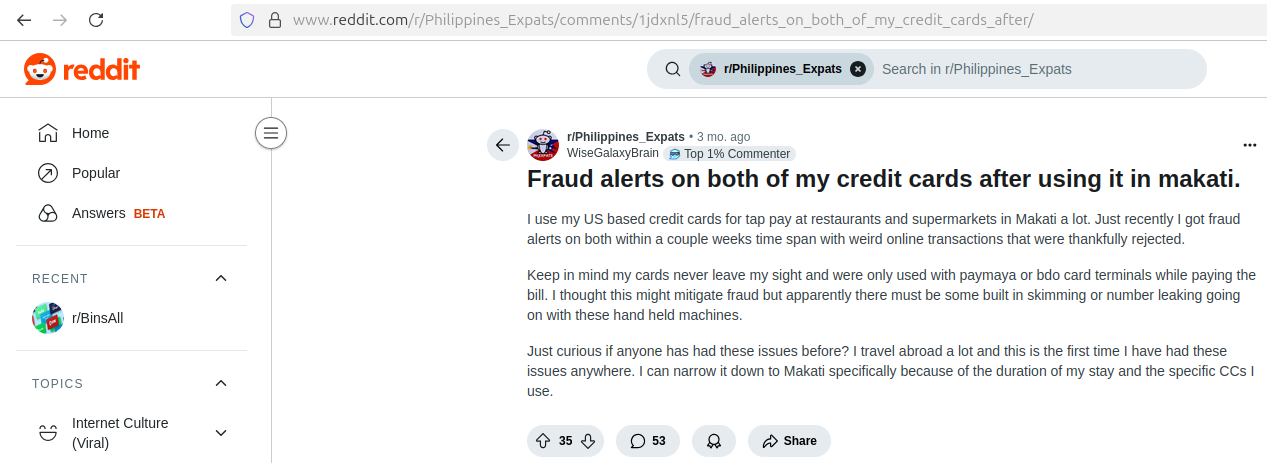Collapse the RECENT section

point(221,278)
